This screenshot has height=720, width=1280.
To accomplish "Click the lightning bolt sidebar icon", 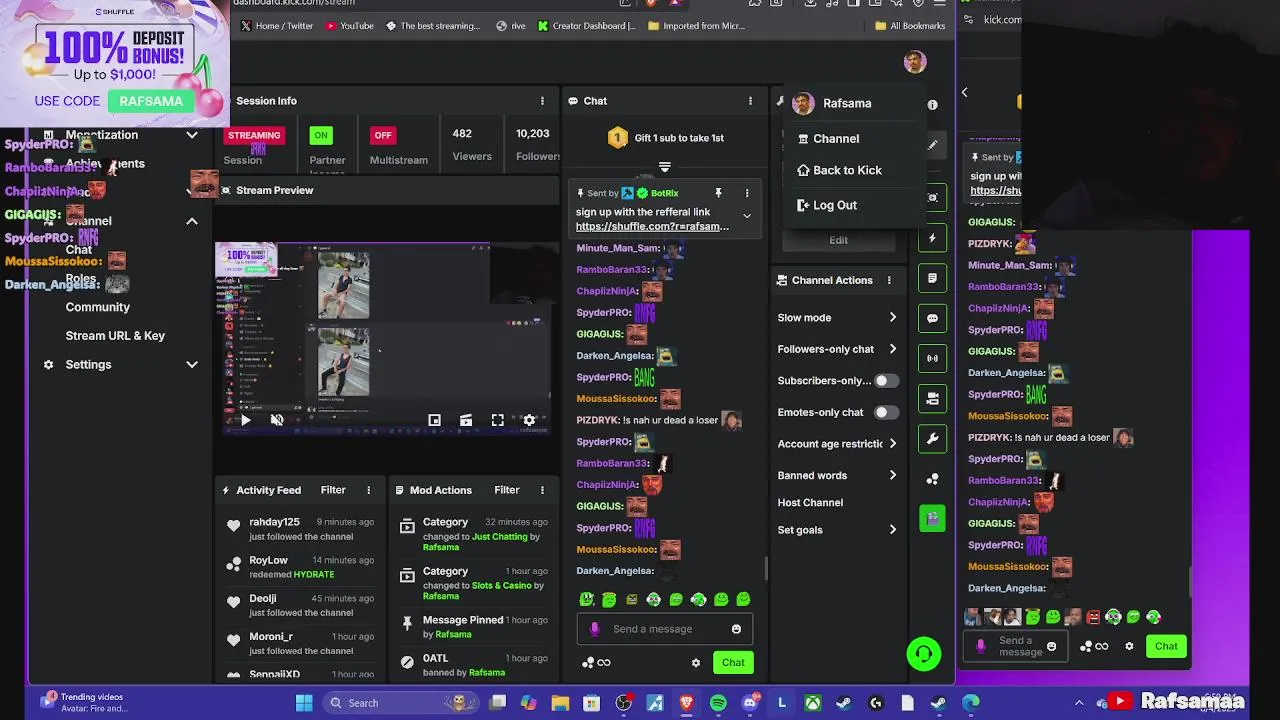I will point(932,238).
